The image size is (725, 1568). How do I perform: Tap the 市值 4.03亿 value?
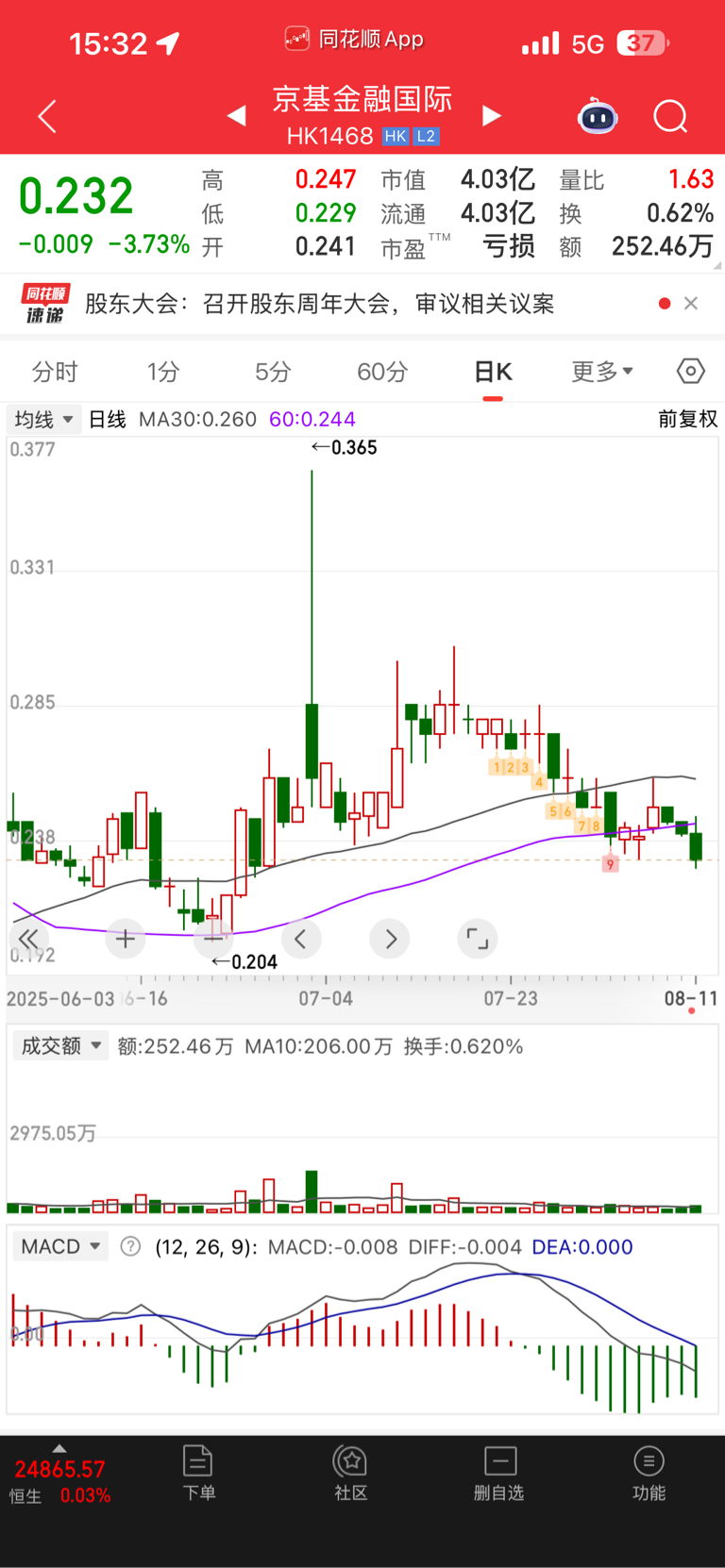pyautogui.click(x=497, y=179)
